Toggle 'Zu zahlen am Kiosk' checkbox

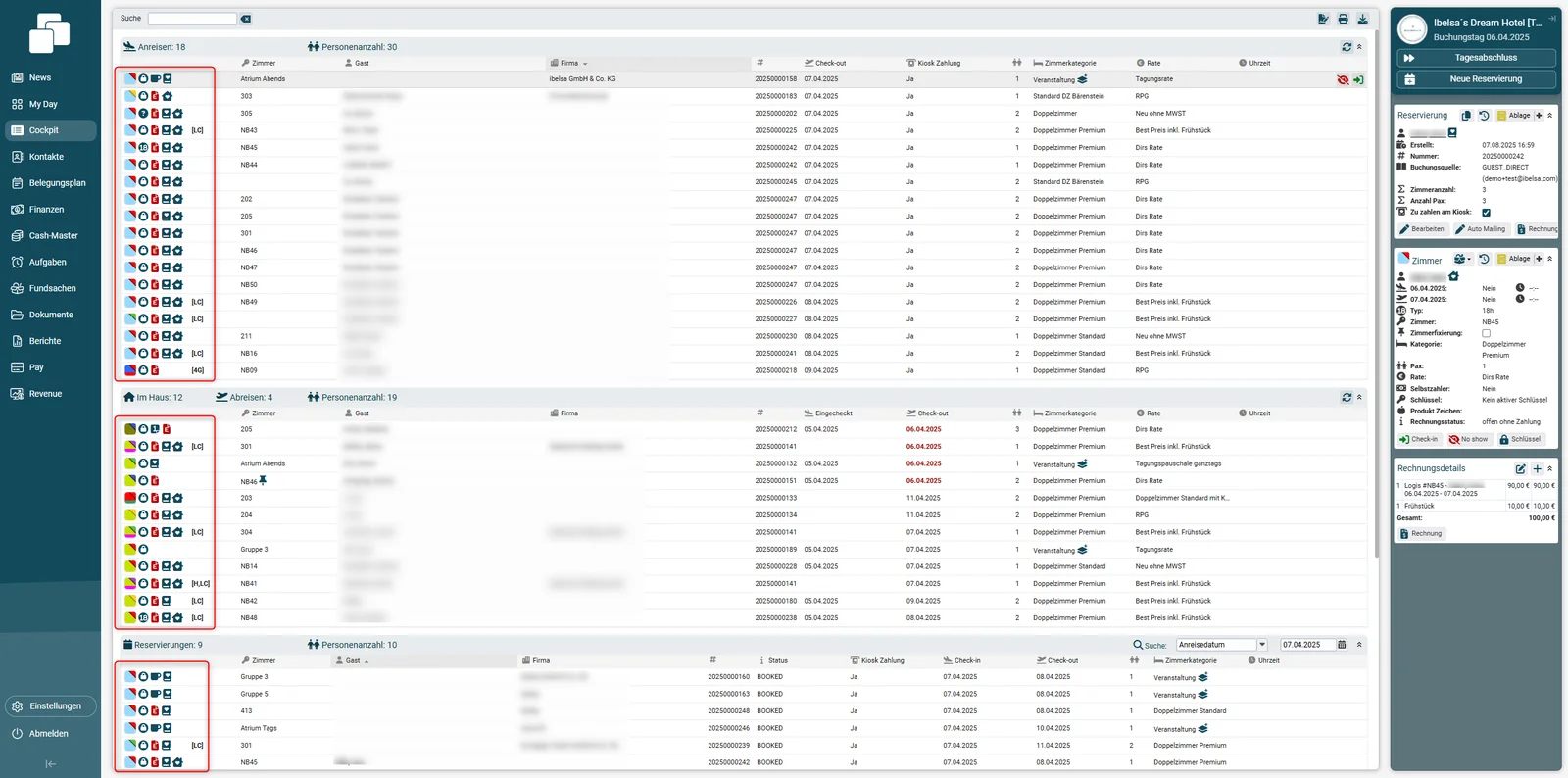tap(1486, 213)
